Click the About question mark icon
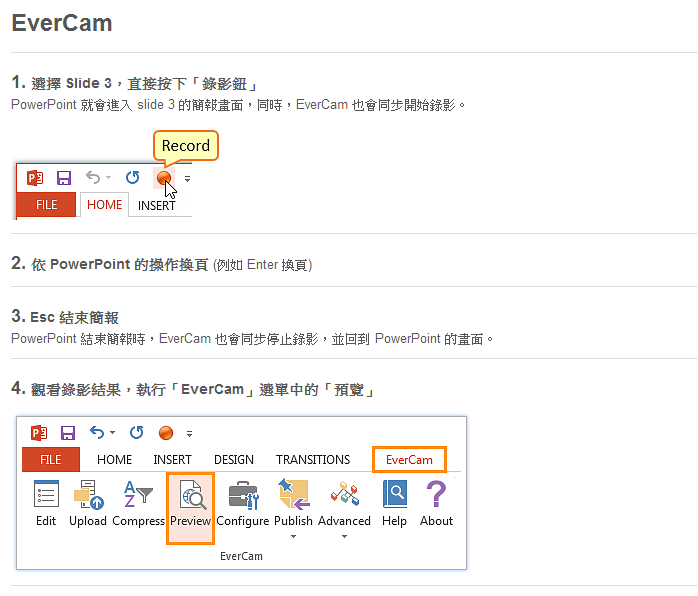The width and height of the screenshot is (698, 596). pos(436,496)
